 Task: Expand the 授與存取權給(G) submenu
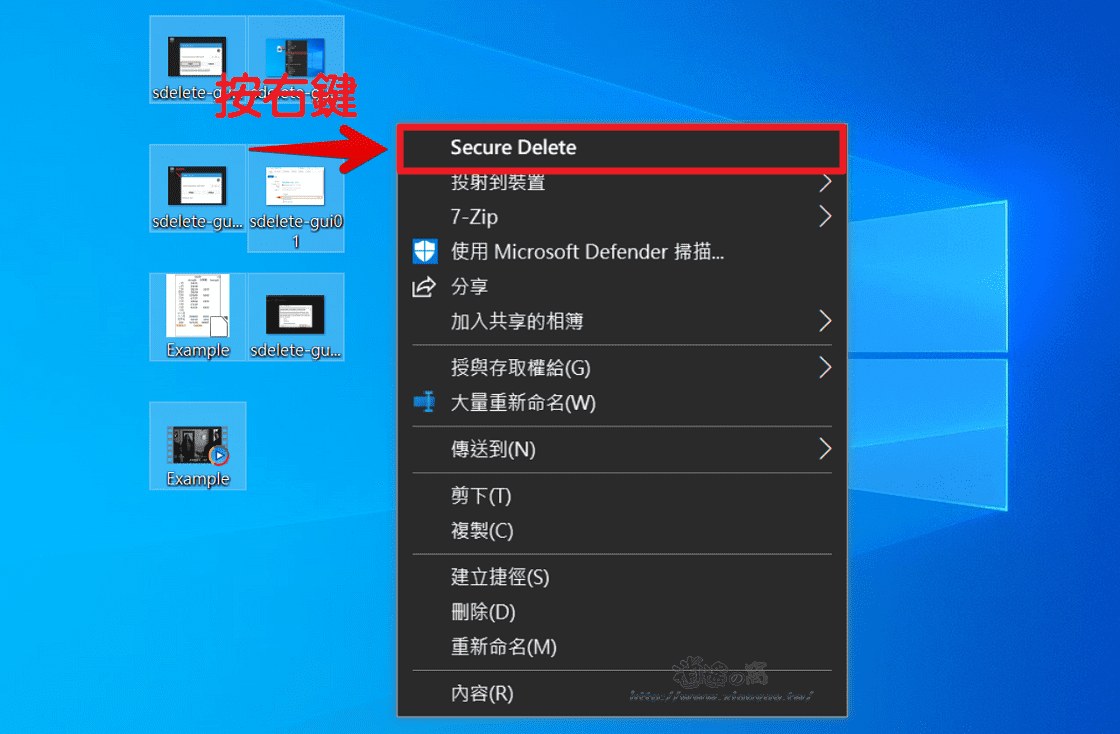(x=826, y=368)
